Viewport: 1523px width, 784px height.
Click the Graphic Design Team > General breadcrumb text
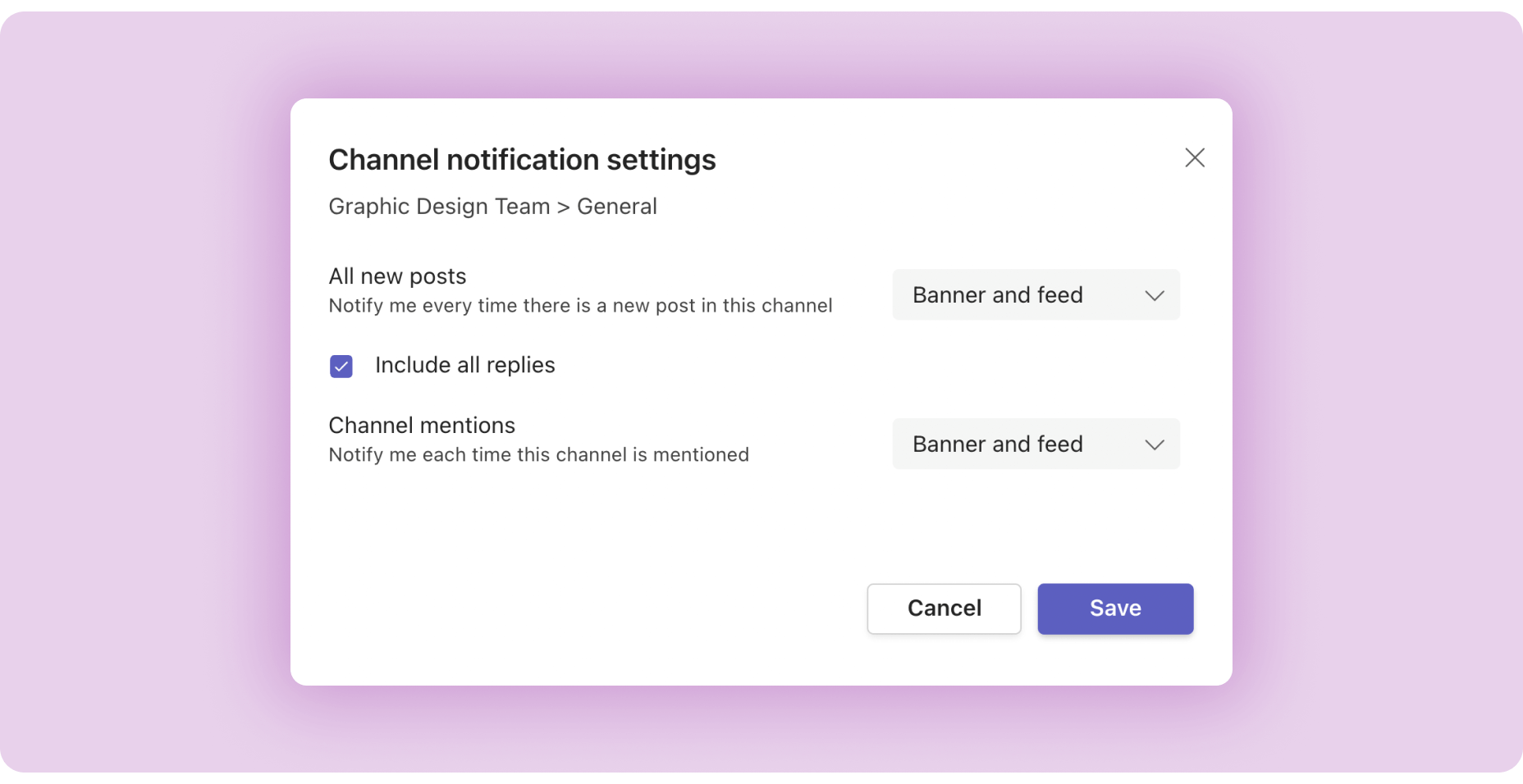[492, 207]
